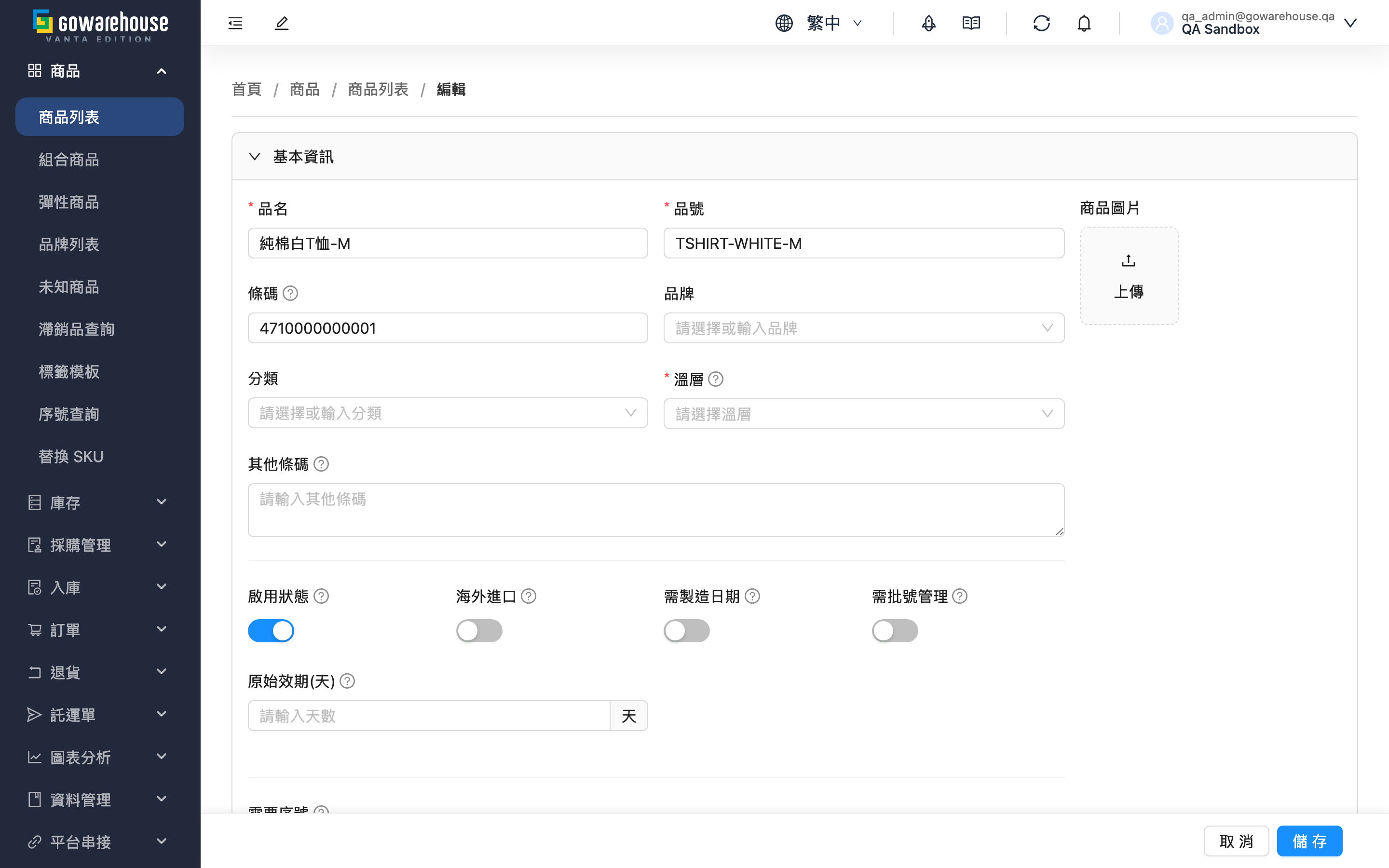Click the help icon next to 啟用狀態
This screenshot has height=868, width=1389.
(321, 596)
